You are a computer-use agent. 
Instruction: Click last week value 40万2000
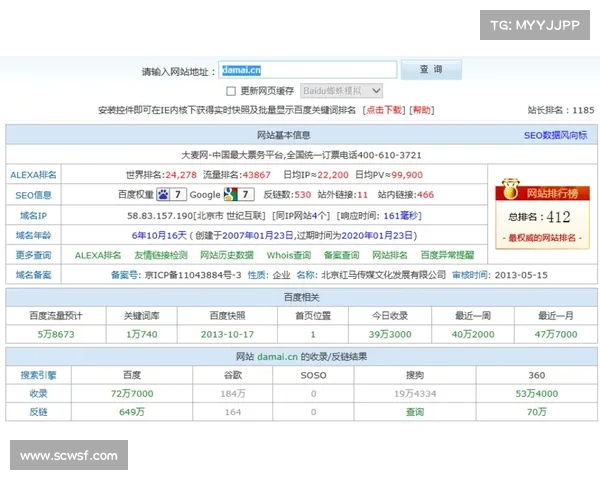click(x=473, y=334)
